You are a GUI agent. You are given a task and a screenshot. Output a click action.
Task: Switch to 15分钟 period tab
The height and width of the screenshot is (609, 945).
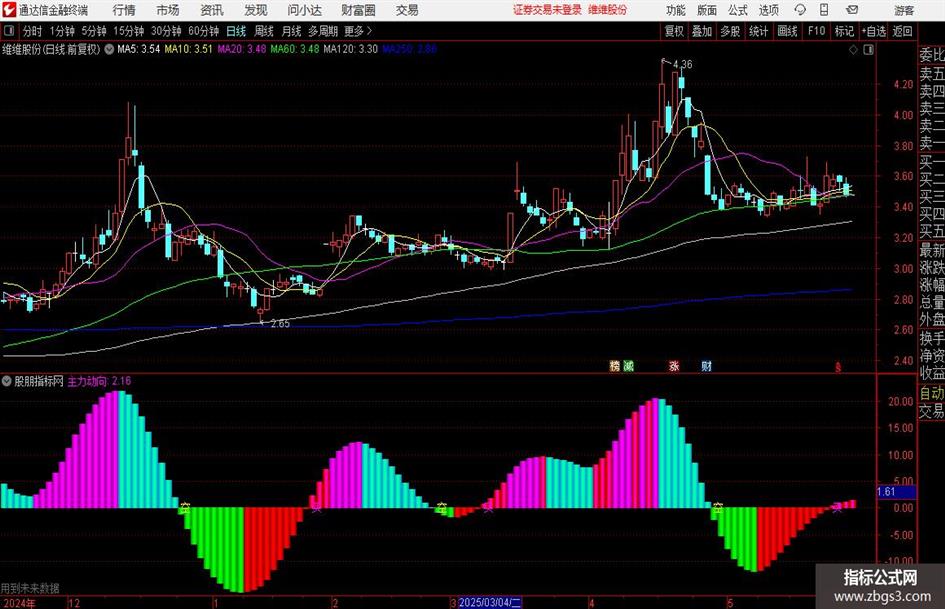coord(129,31)
